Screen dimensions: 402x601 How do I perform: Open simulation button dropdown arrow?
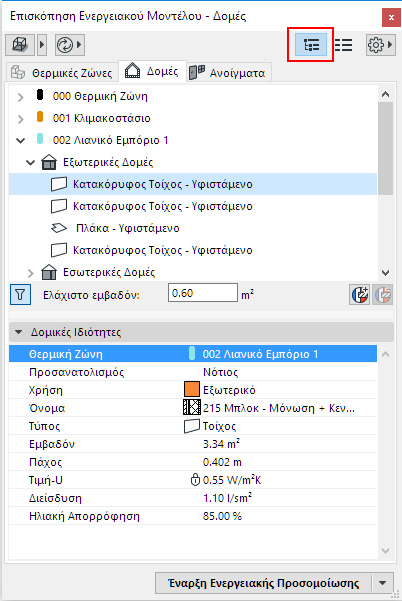(x=382, y=583)
